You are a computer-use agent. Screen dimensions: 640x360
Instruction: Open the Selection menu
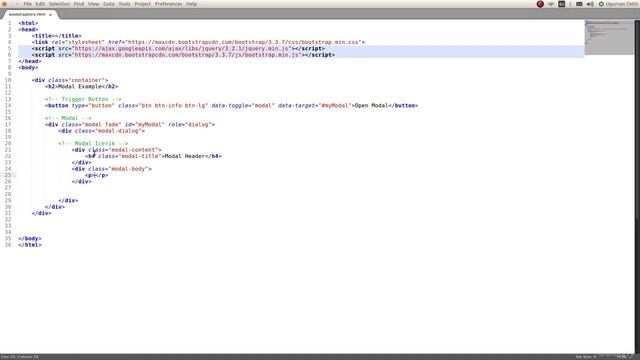59,4
